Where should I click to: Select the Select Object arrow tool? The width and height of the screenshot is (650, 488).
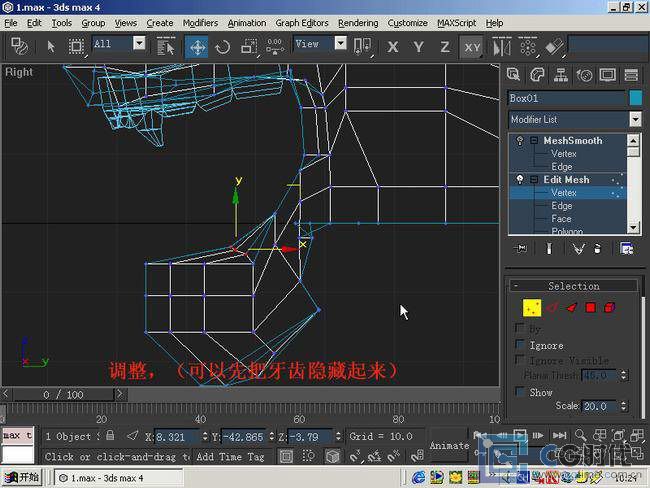pos(51,46)
